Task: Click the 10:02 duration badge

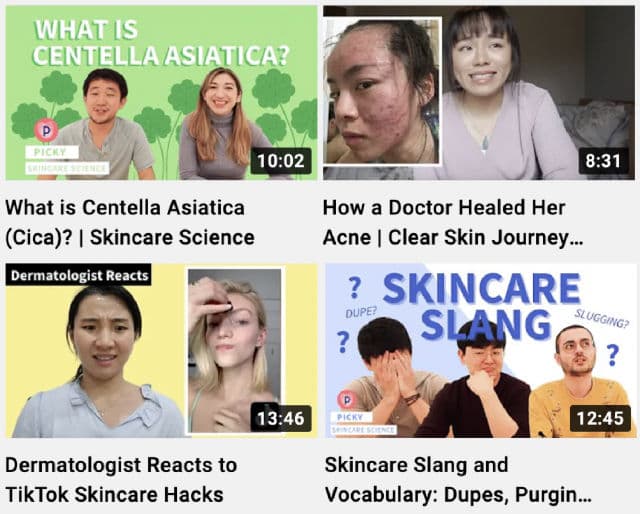Action: tap(281, 161)
